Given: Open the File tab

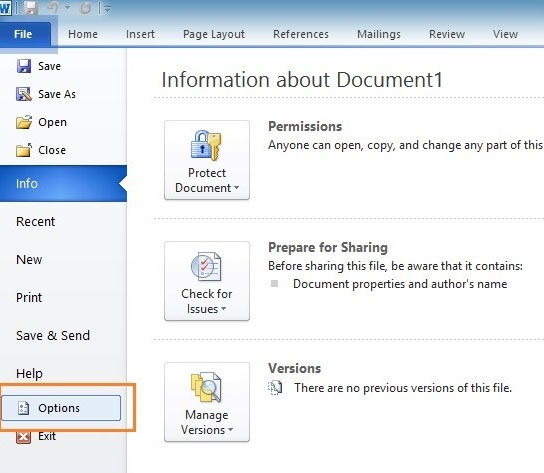Looking at the screenshot, I should 25,34.
